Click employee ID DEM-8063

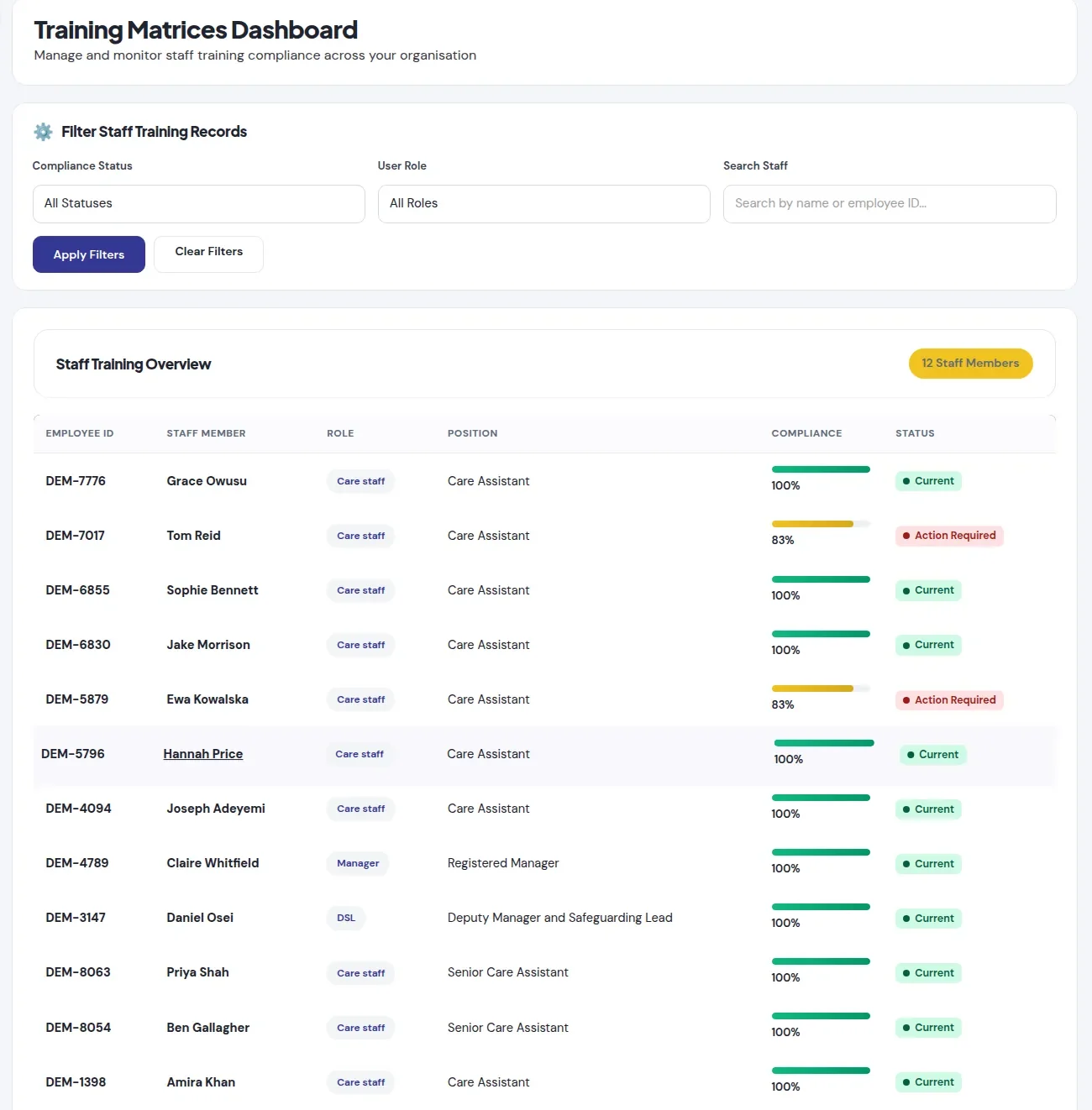[x=78, y=972]
